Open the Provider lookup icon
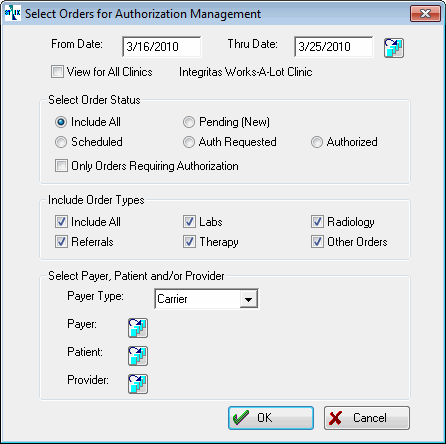The height and width of the screenshot is (444, 446). [138, 384]
